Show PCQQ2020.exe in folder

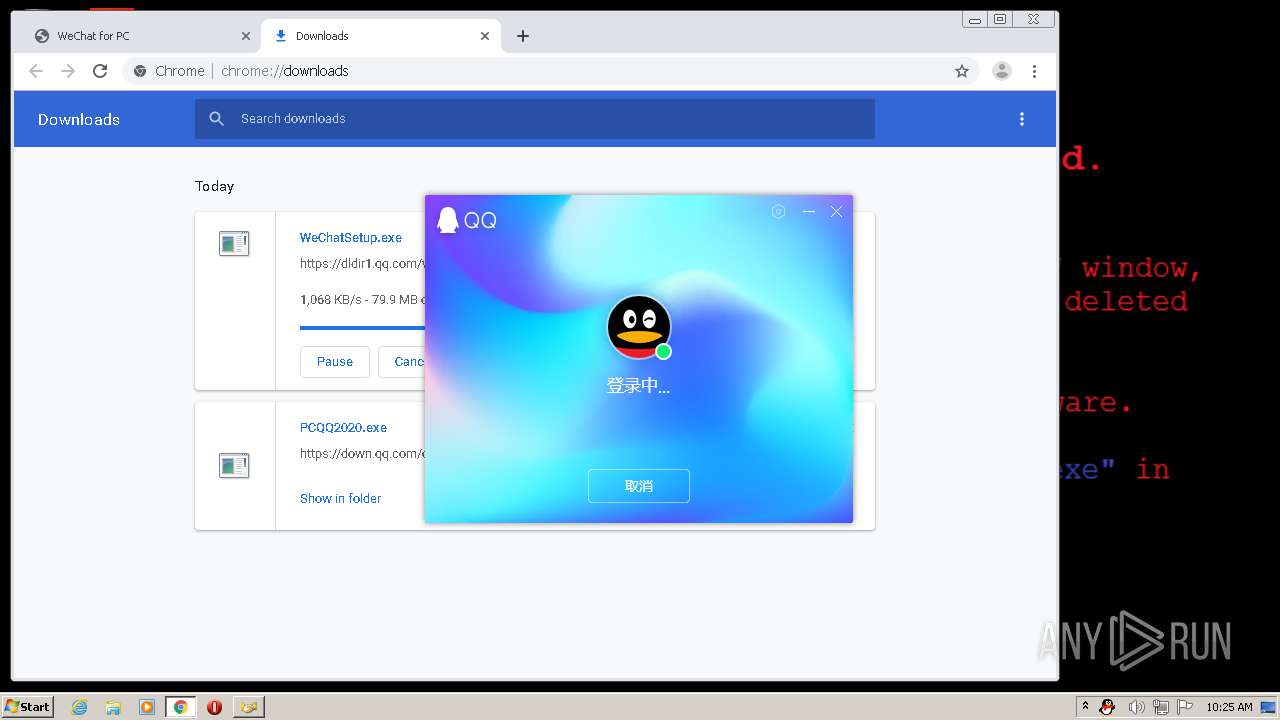click(340, 498)
